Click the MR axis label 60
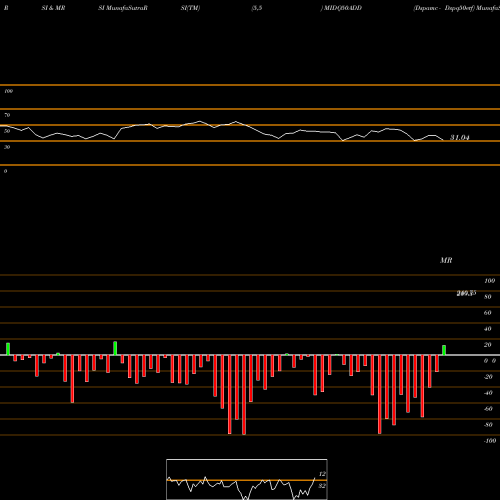Screen dimensions: 500x500 (x=488, y=313)
